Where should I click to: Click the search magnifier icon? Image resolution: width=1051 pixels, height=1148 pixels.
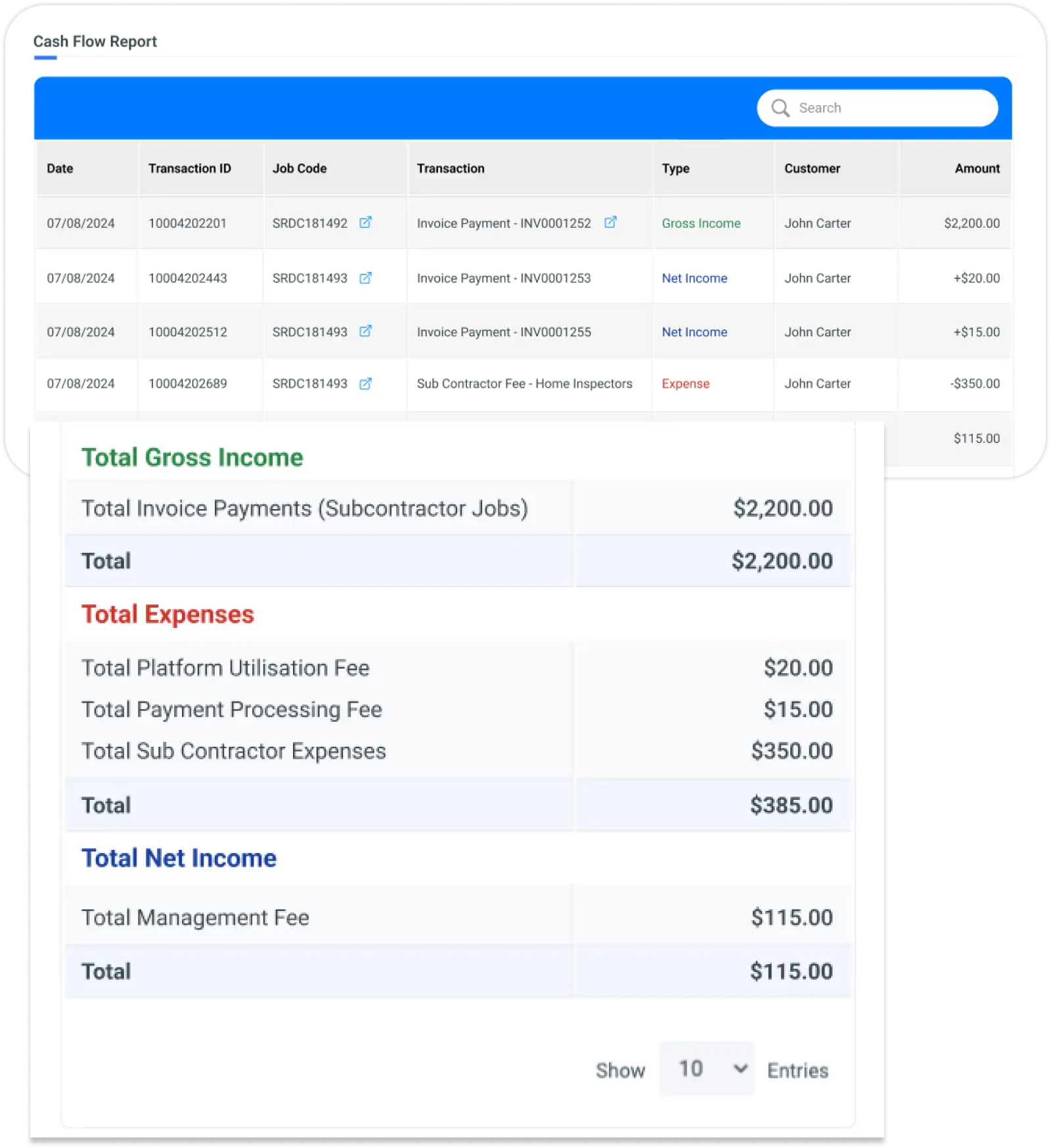click(780, 108)
